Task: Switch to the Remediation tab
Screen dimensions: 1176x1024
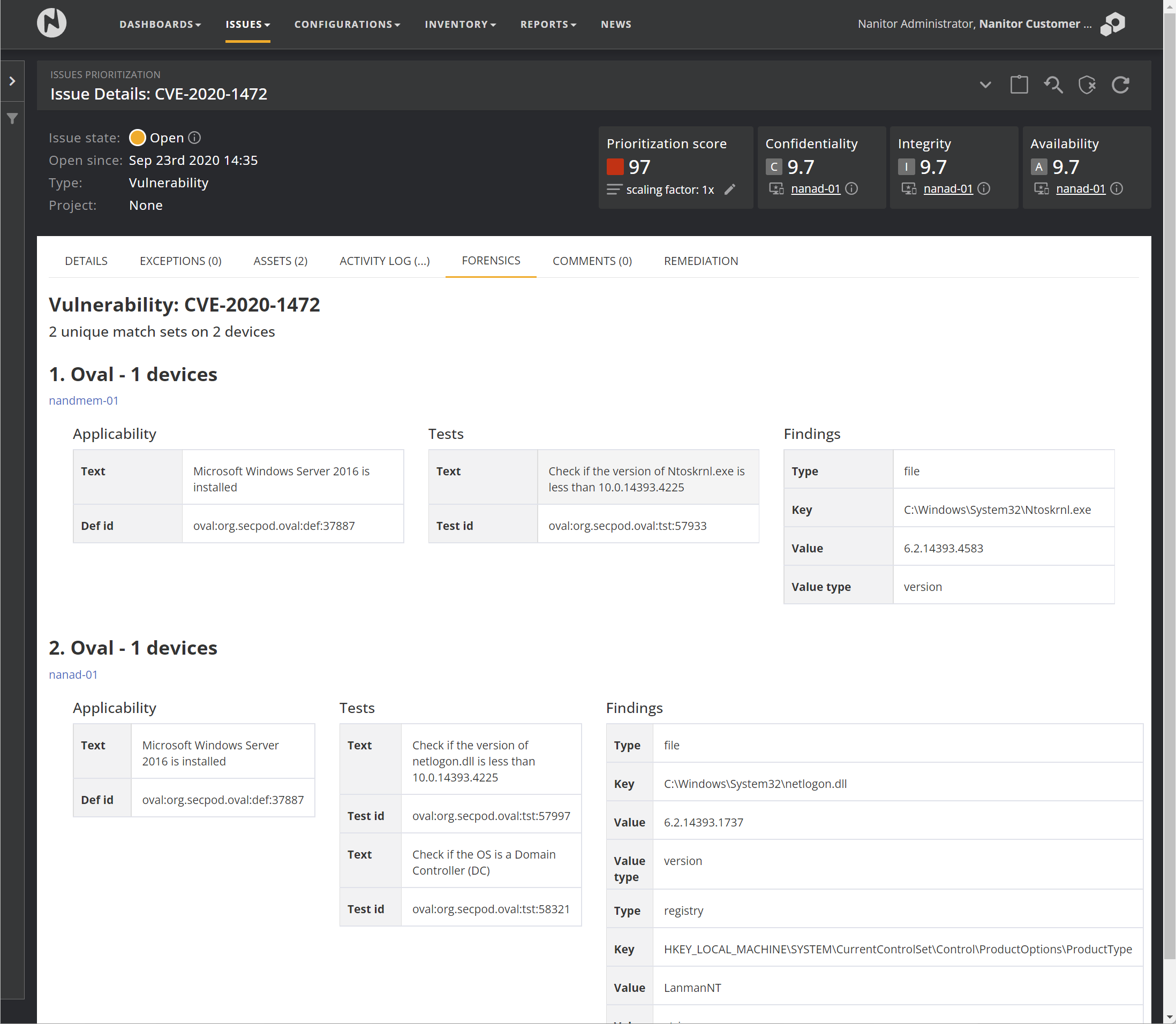Action: click(700, 261)
